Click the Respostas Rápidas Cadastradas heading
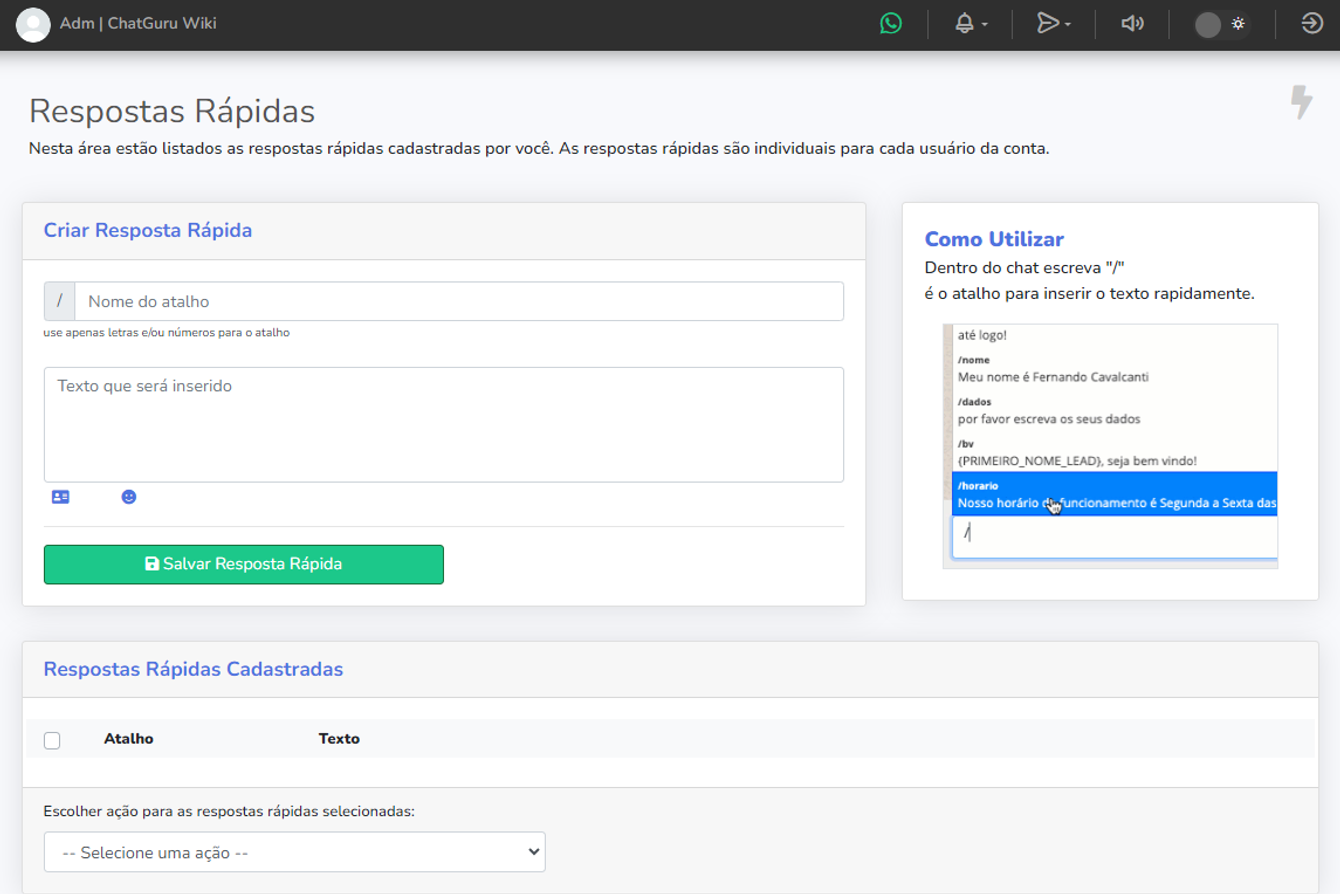1340x894 pixels. tap(193, 669)
